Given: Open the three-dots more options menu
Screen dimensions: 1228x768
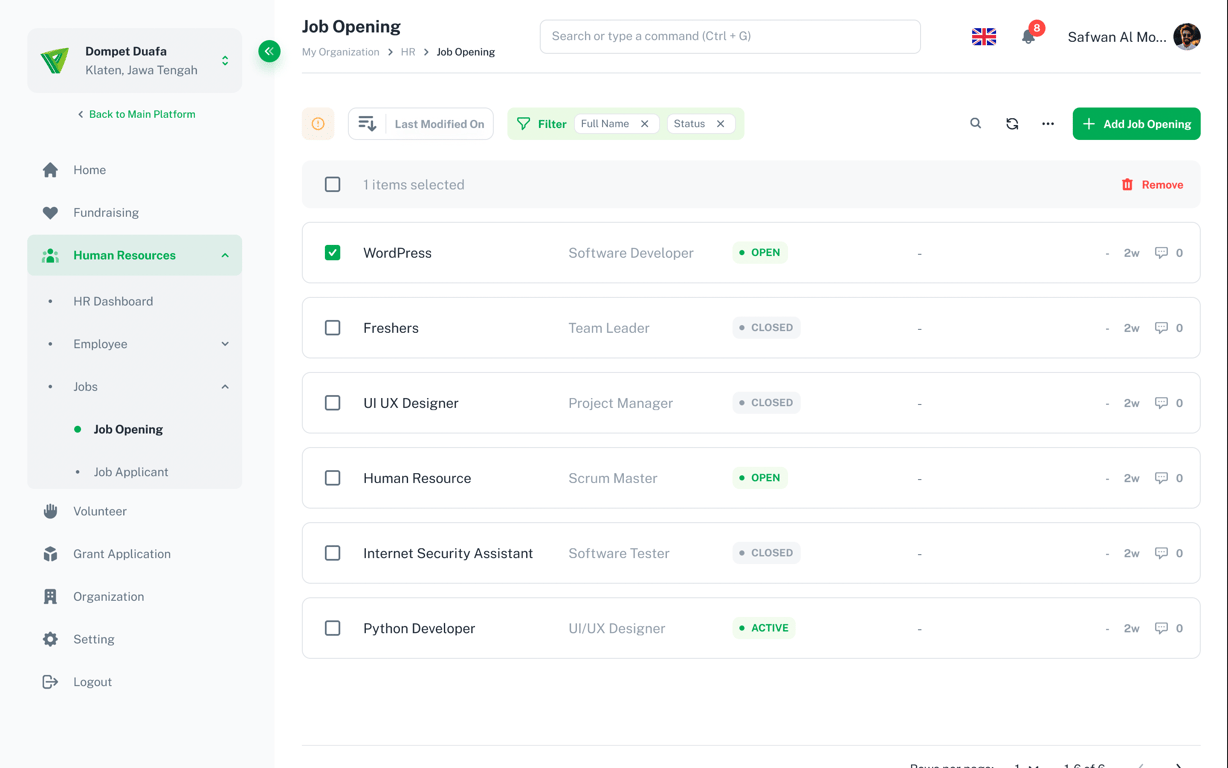Looking at the screenshot, I should (1048, 124).
